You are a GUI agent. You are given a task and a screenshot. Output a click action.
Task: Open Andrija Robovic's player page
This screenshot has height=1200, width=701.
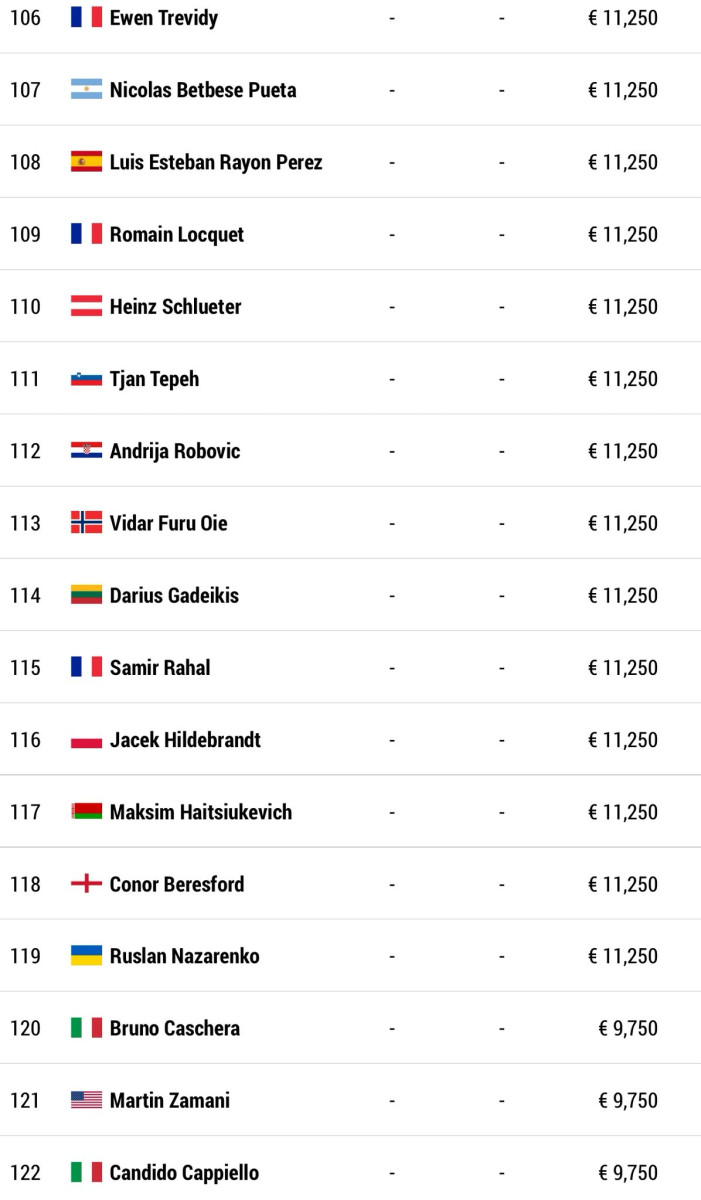pos(175,451)
